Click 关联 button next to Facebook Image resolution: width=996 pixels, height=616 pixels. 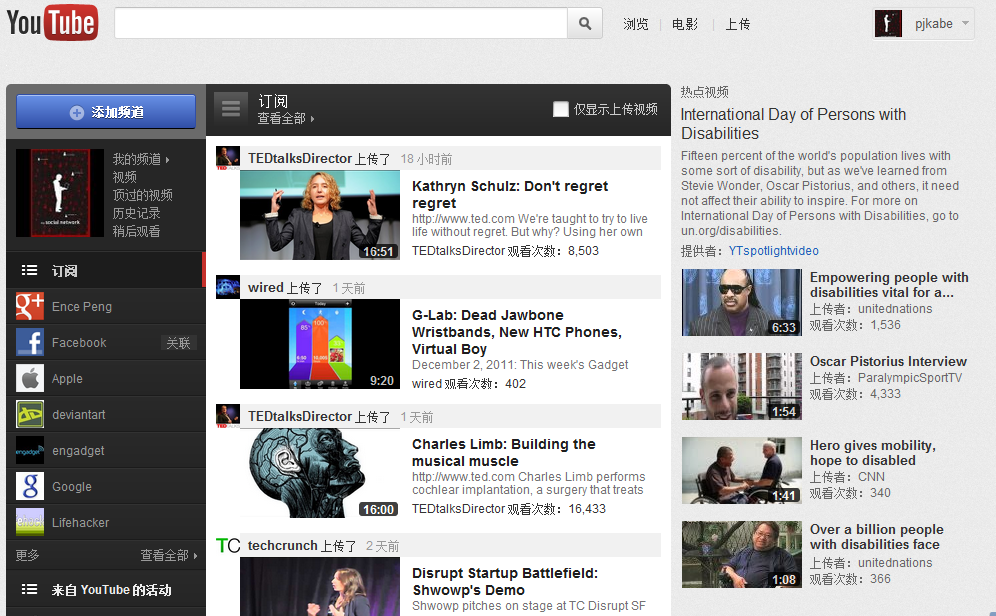178,343
